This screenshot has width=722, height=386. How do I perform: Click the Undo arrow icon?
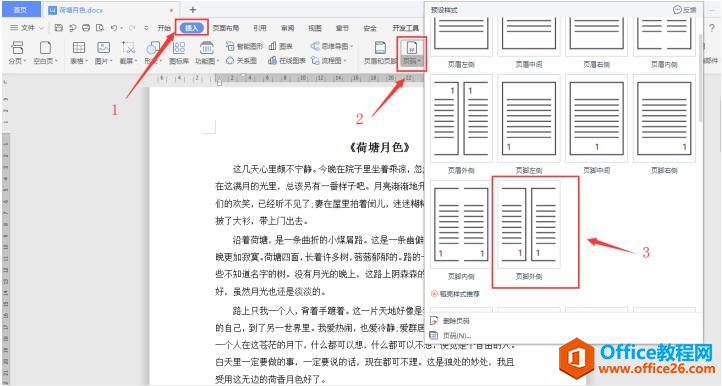(x=114, y=28)
